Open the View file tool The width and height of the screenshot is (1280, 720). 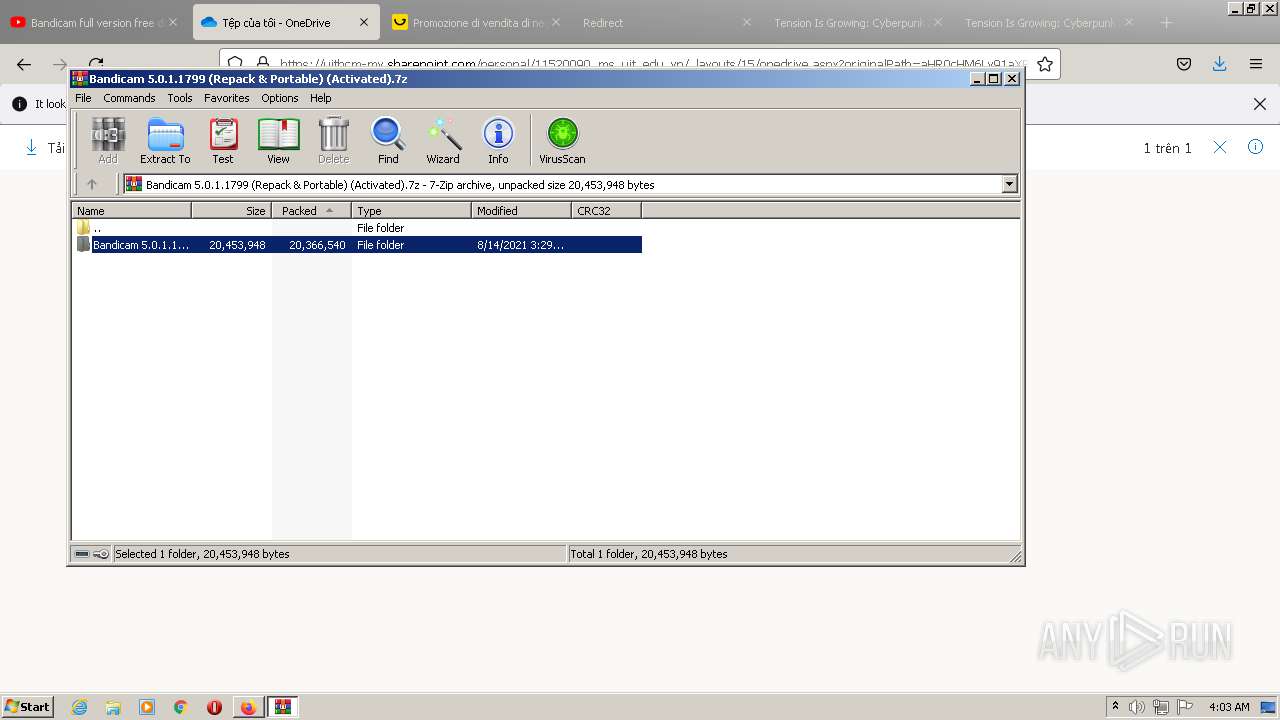(278, 140)
